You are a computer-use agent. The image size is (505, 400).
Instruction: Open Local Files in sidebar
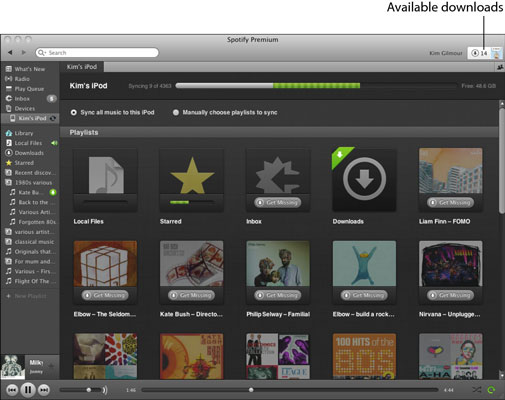click(28, 143)
